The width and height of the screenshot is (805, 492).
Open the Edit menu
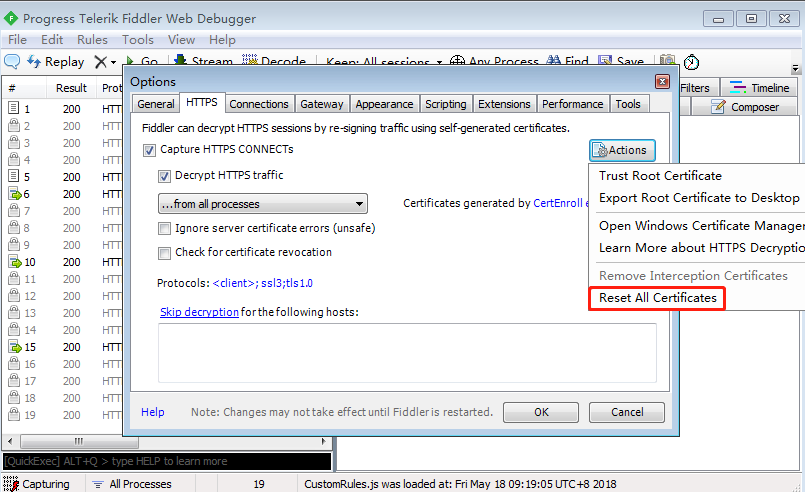coord(52,40)
